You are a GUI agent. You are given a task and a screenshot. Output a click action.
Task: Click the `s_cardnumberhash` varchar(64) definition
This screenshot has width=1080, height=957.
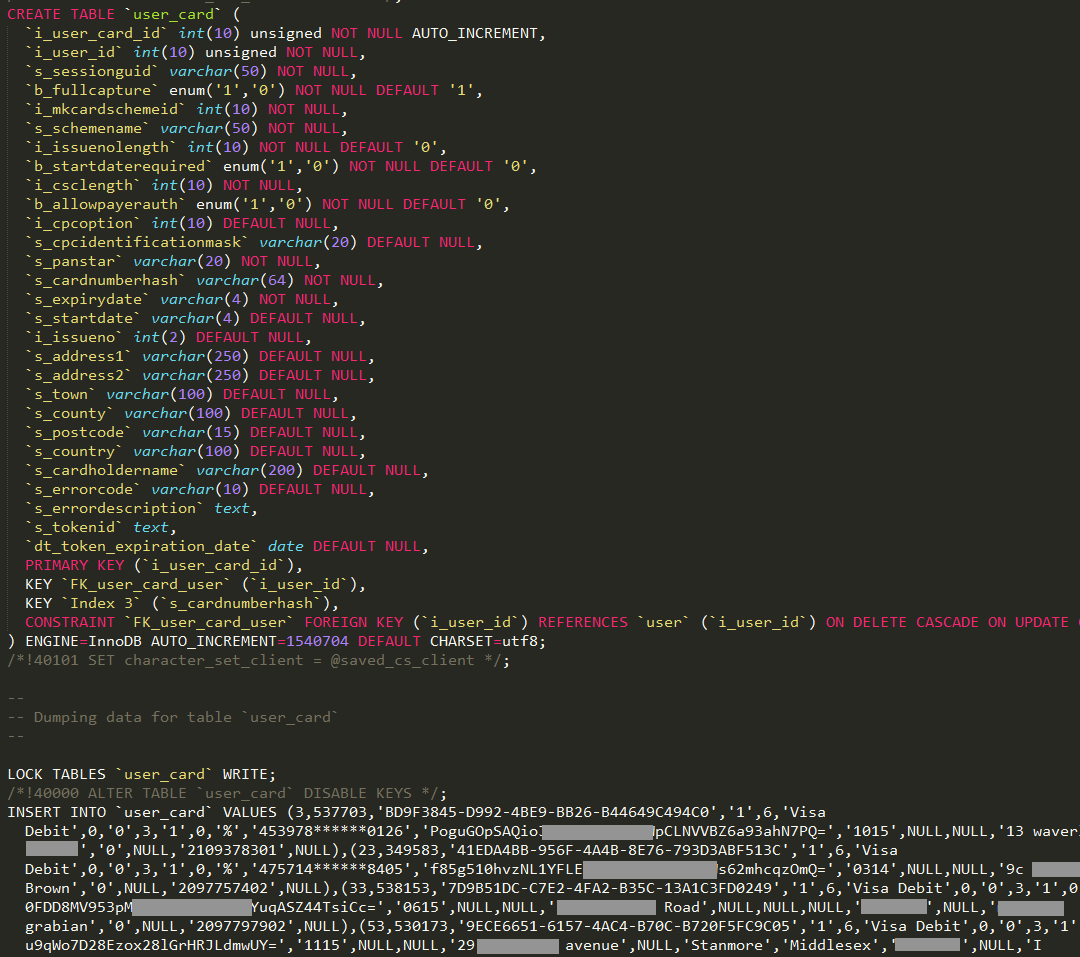pyautogui.click(x=204, y=280)
